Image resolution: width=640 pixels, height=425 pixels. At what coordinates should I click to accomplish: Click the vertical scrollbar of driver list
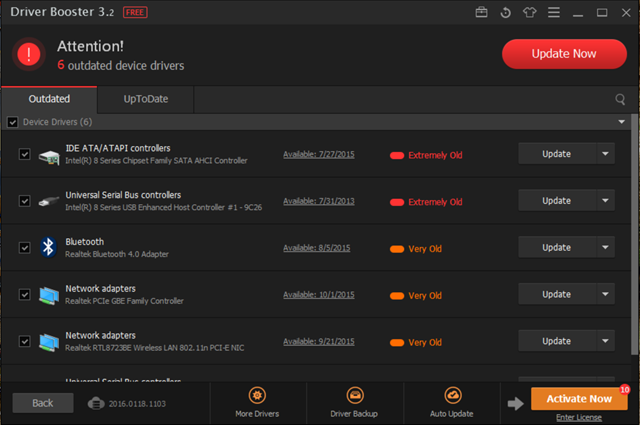635,235
